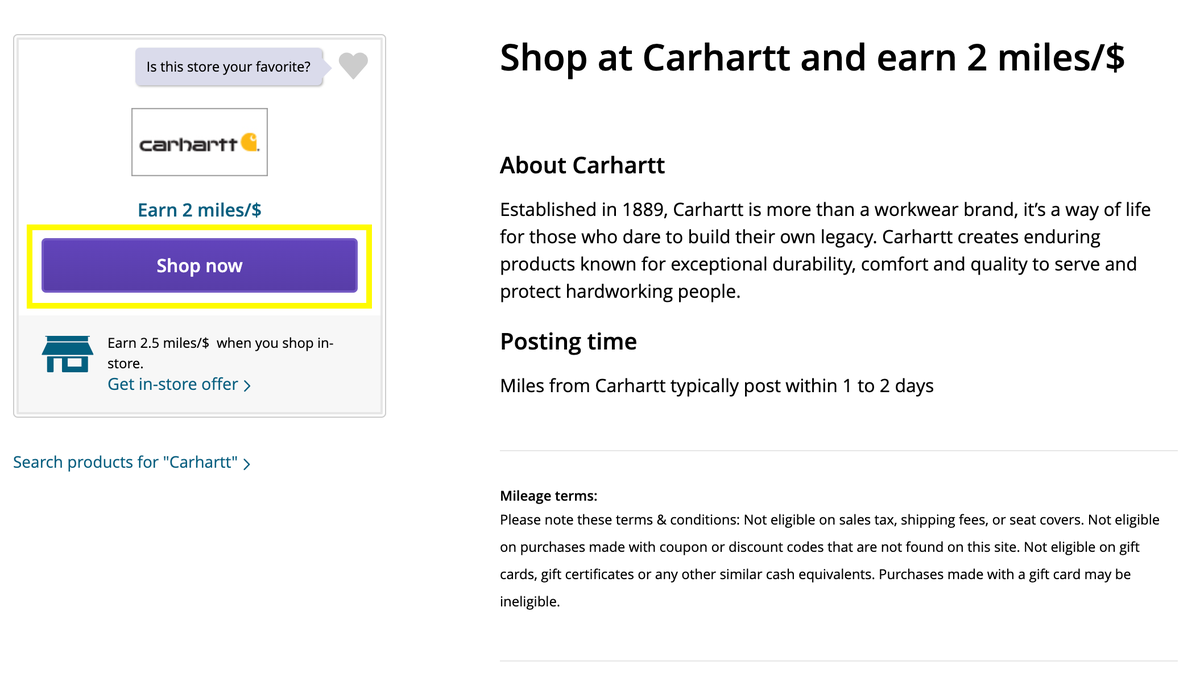
Task: Open Search products for "Carhartt" link
Action: (x=125, y=462)
